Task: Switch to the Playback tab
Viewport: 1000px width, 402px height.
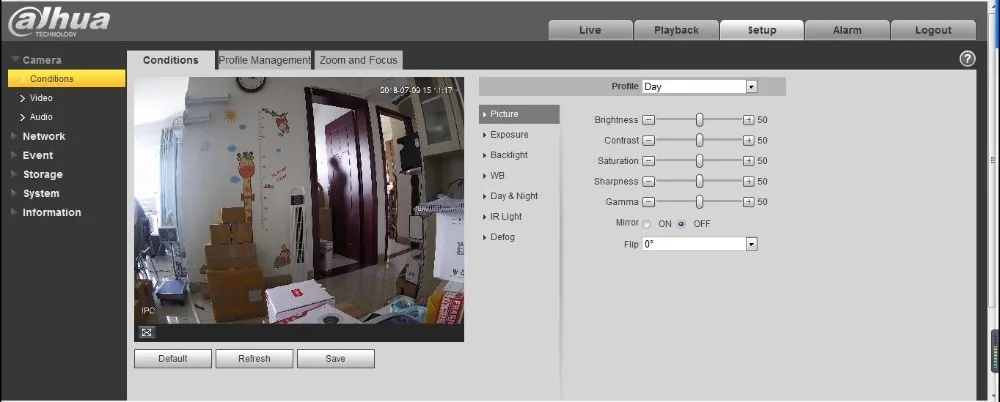Action: (x=676, y=30)
